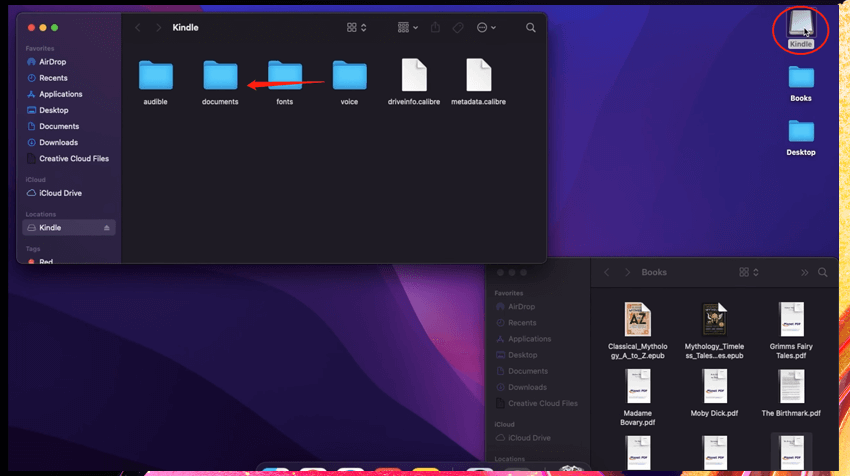
Task: Go back in the Books Finder window
Action: [607, 273]
